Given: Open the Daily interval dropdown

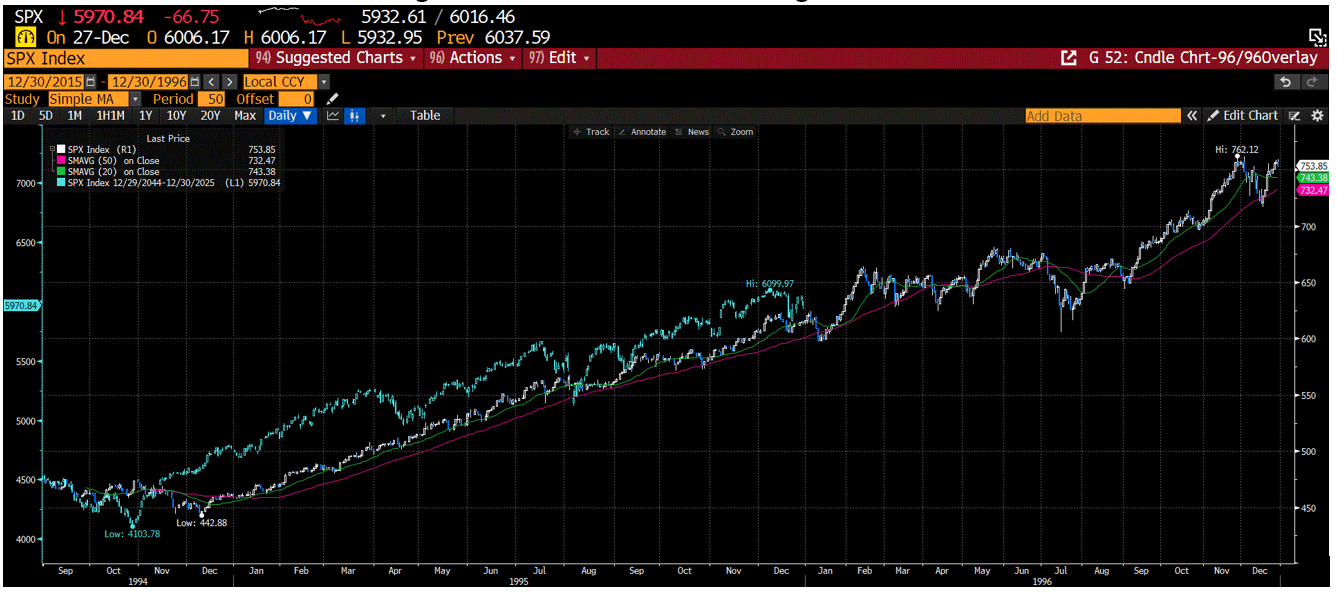Looking at the screenshot, I should pyautogui.click(x=290, y=116).
